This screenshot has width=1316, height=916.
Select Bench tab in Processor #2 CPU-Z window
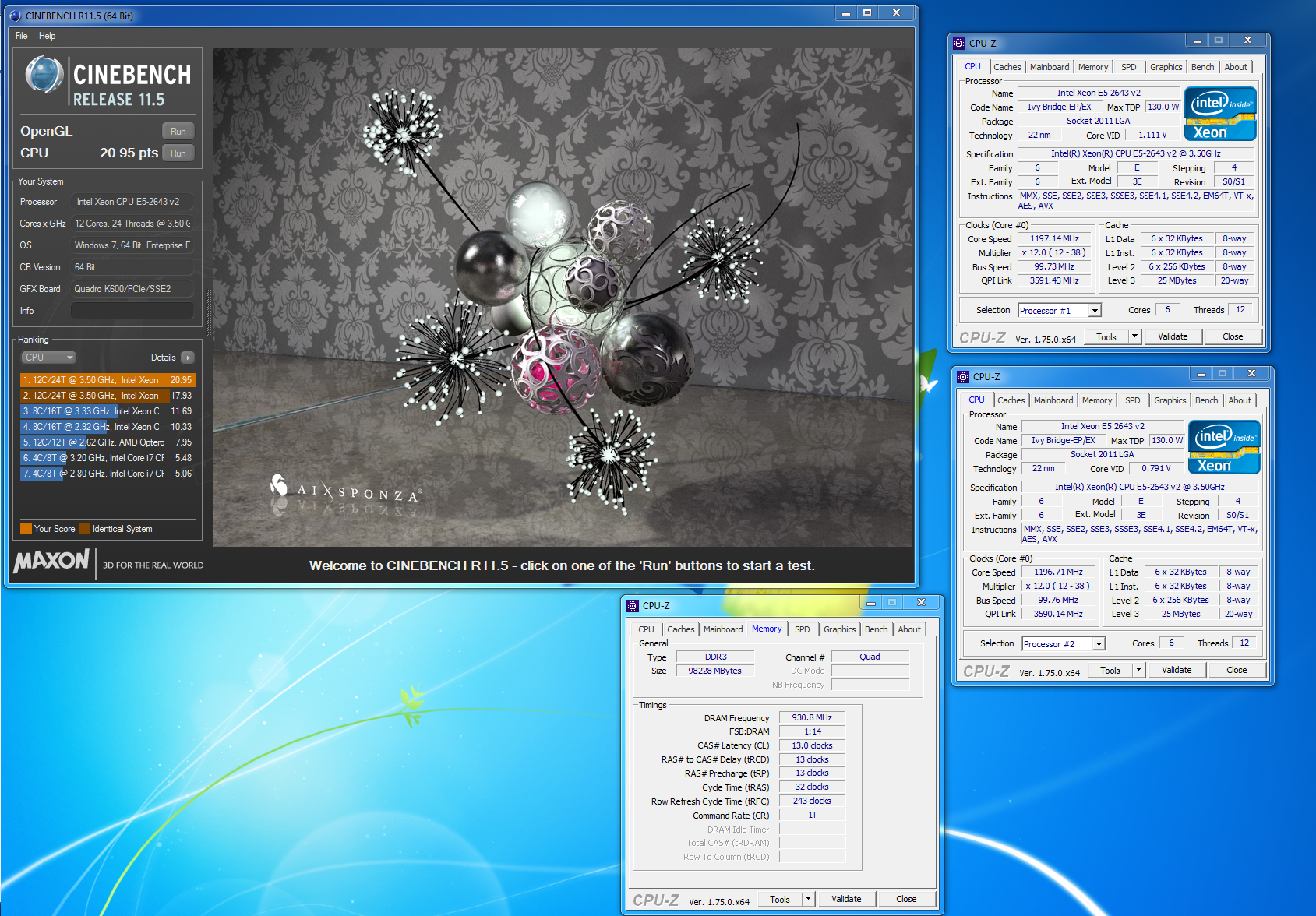(1207, 400)
